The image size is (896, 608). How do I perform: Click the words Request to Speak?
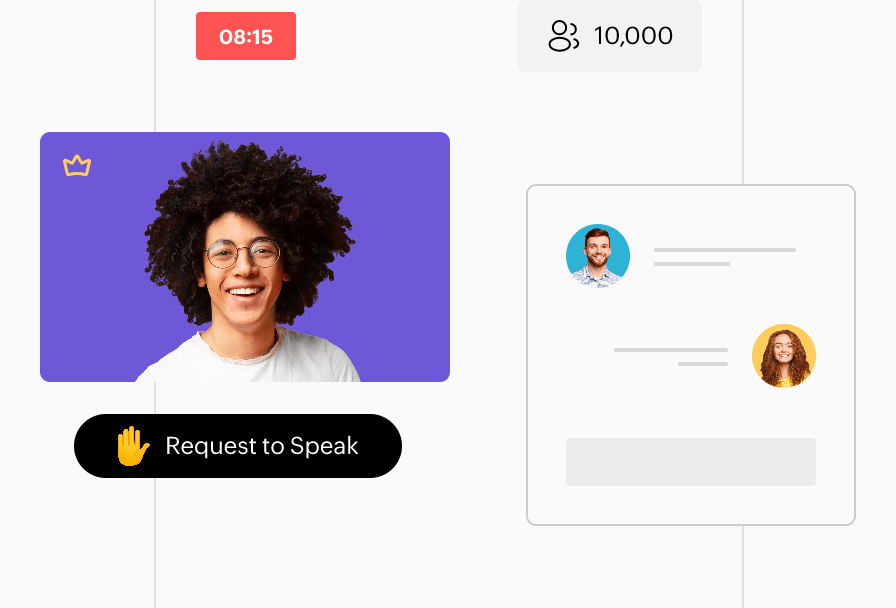point(262,446)
